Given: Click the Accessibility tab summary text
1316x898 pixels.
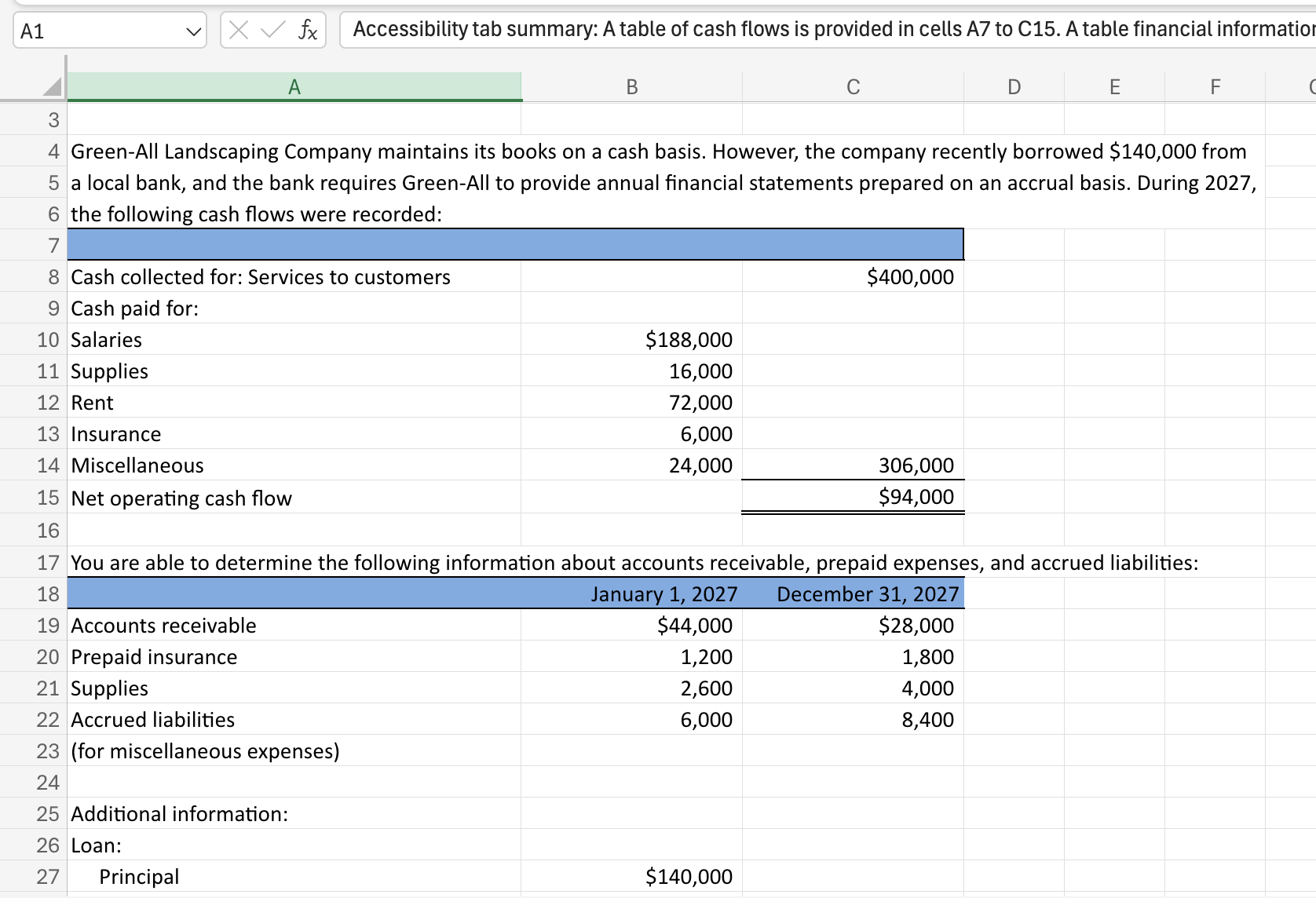Looking at the screenshot, I should pyautogui.click(x=707, y=29).
